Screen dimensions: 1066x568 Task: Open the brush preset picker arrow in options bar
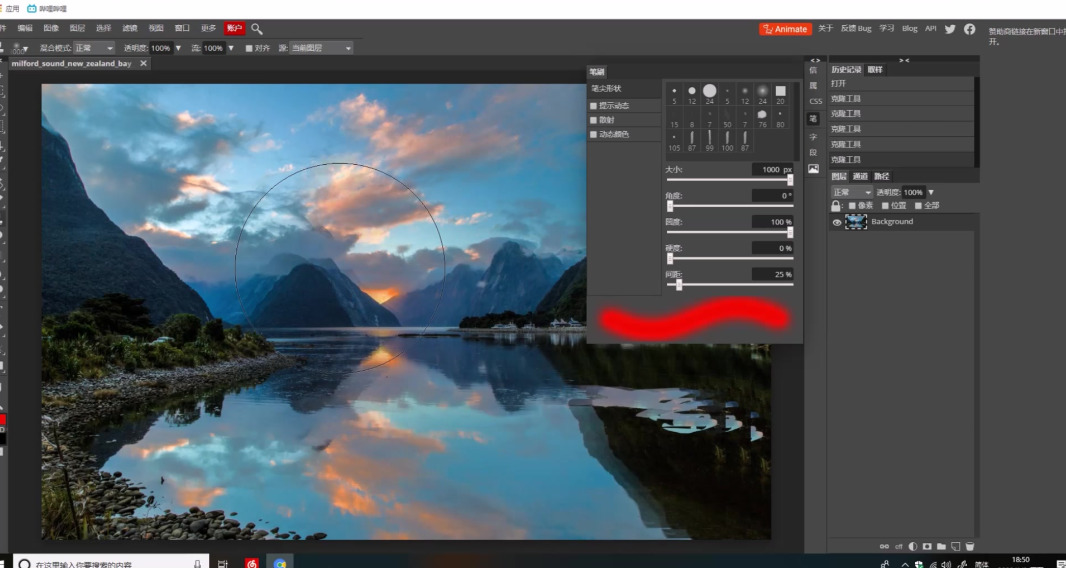[x=25, y=49]
